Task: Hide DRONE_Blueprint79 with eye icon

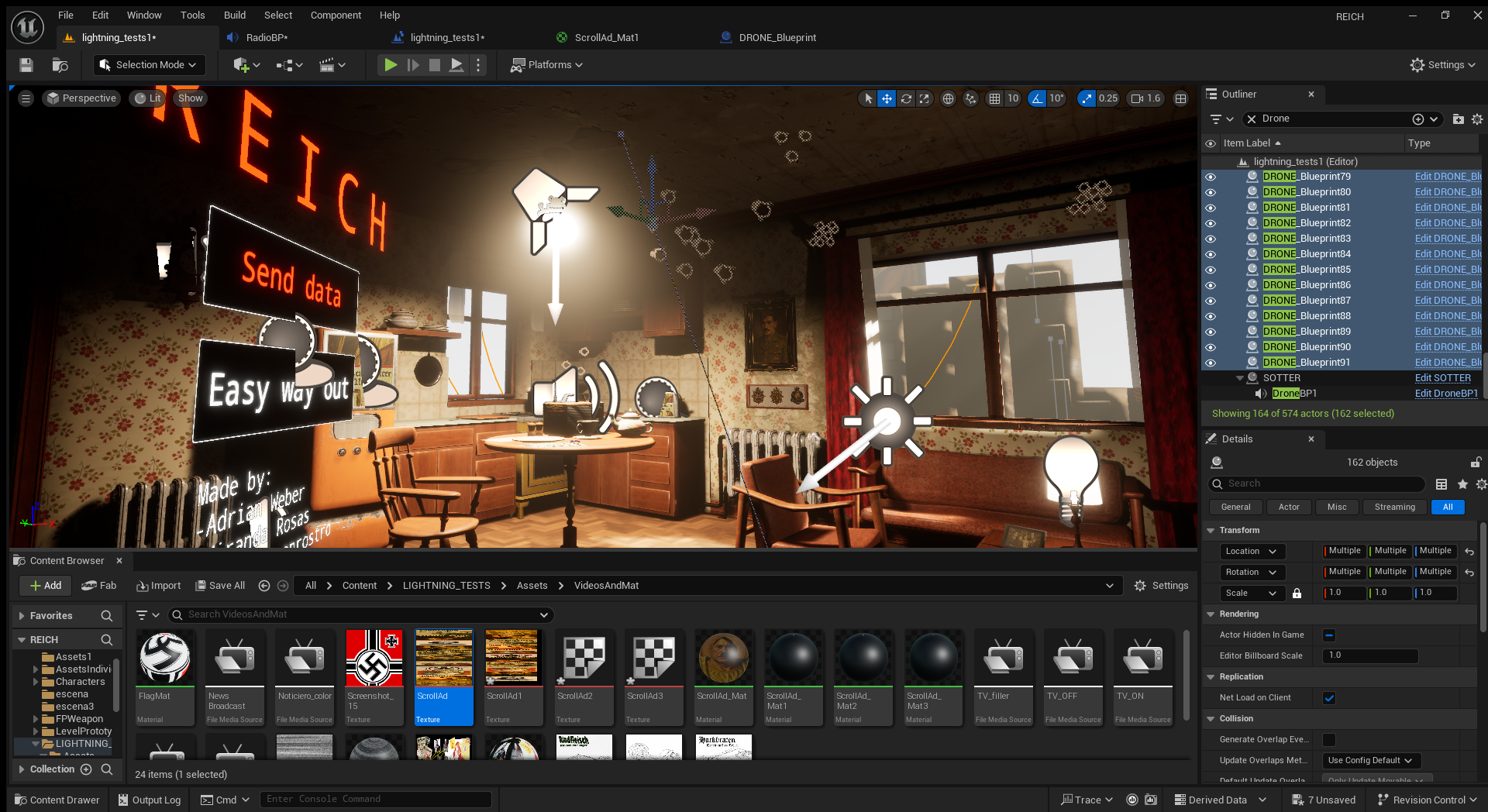Action: tap(1211, 177)
